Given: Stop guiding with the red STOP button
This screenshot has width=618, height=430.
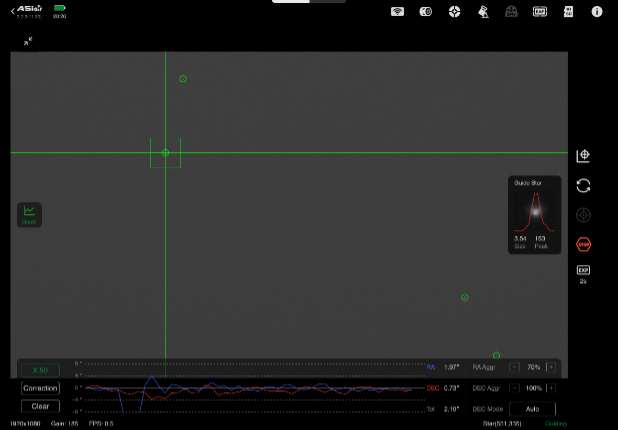Looking at the screenshot, I should tap(583, 244).
